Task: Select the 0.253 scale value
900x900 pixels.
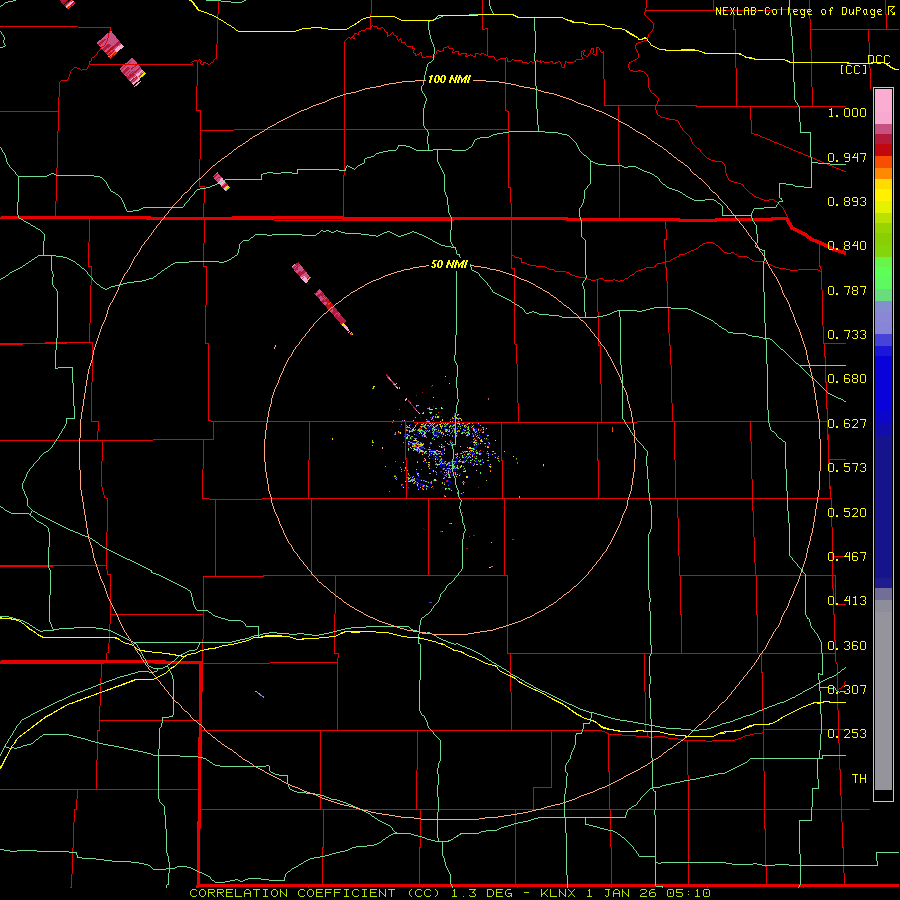Action: point(847,734)
